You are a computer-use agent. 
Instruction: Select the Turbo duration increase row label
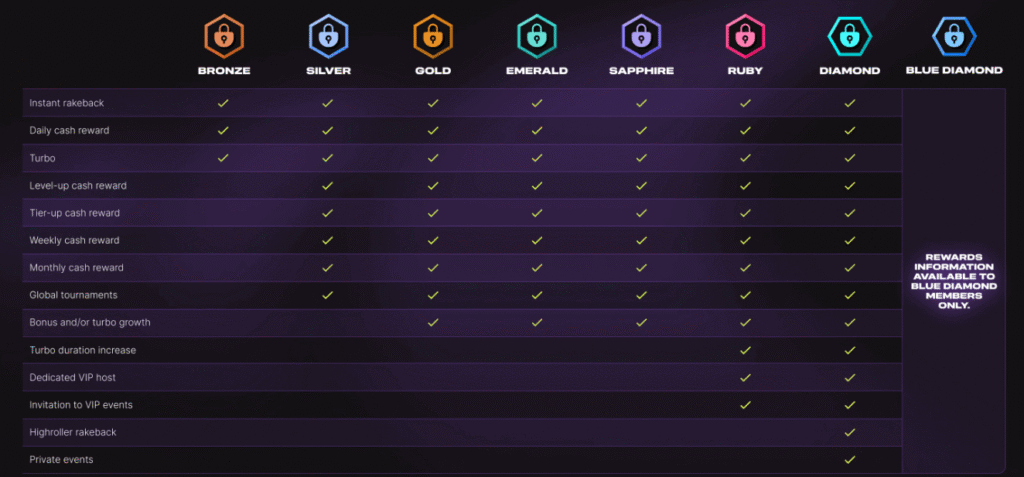[82, 350]
